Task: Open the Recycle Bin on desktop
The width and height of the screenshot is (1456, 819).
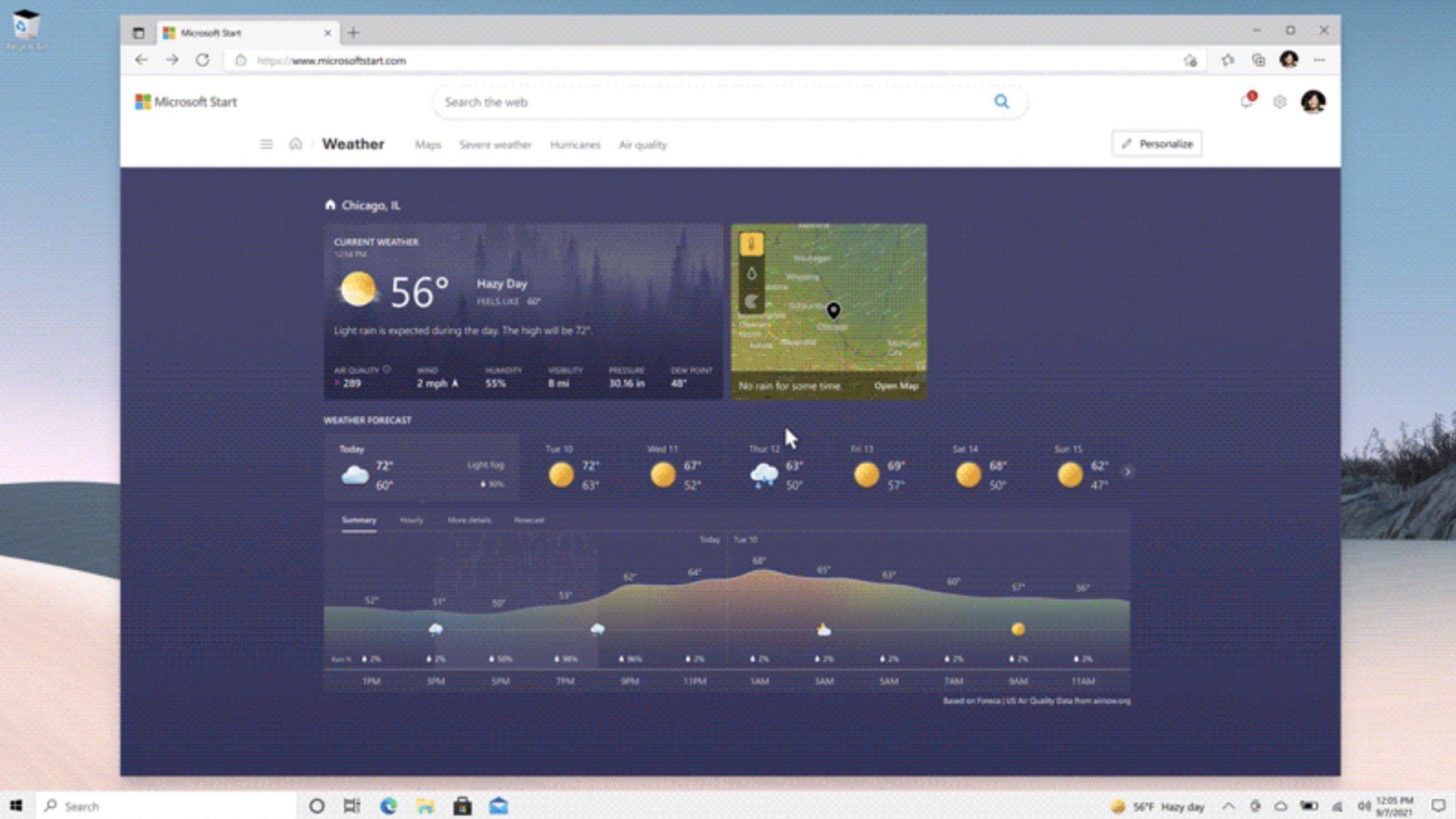Action: (26, 30)
